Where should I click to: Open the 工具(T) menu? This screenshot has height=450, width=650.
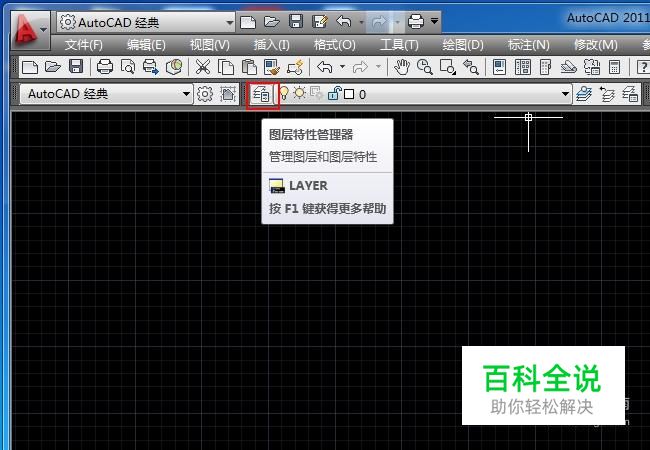pyautogui.click(x=399, y=45)
